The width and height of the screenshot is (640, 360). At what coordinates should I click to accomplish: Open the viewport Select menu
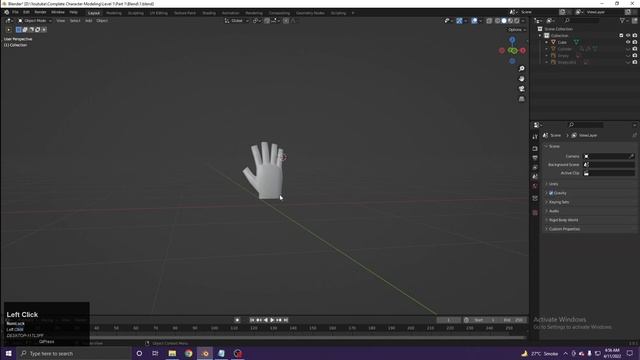75,21
